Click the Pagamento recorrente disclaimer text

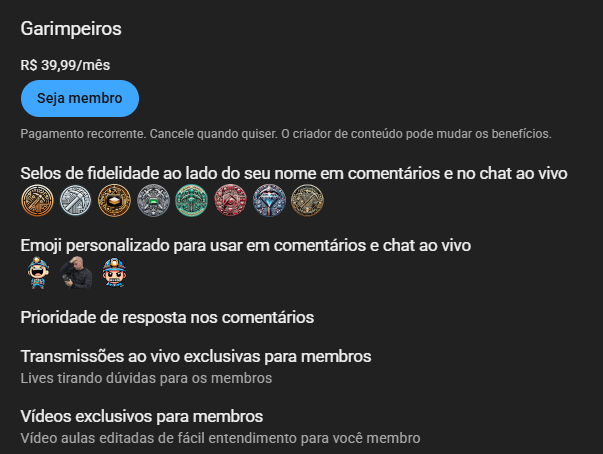tap(286, 134)
